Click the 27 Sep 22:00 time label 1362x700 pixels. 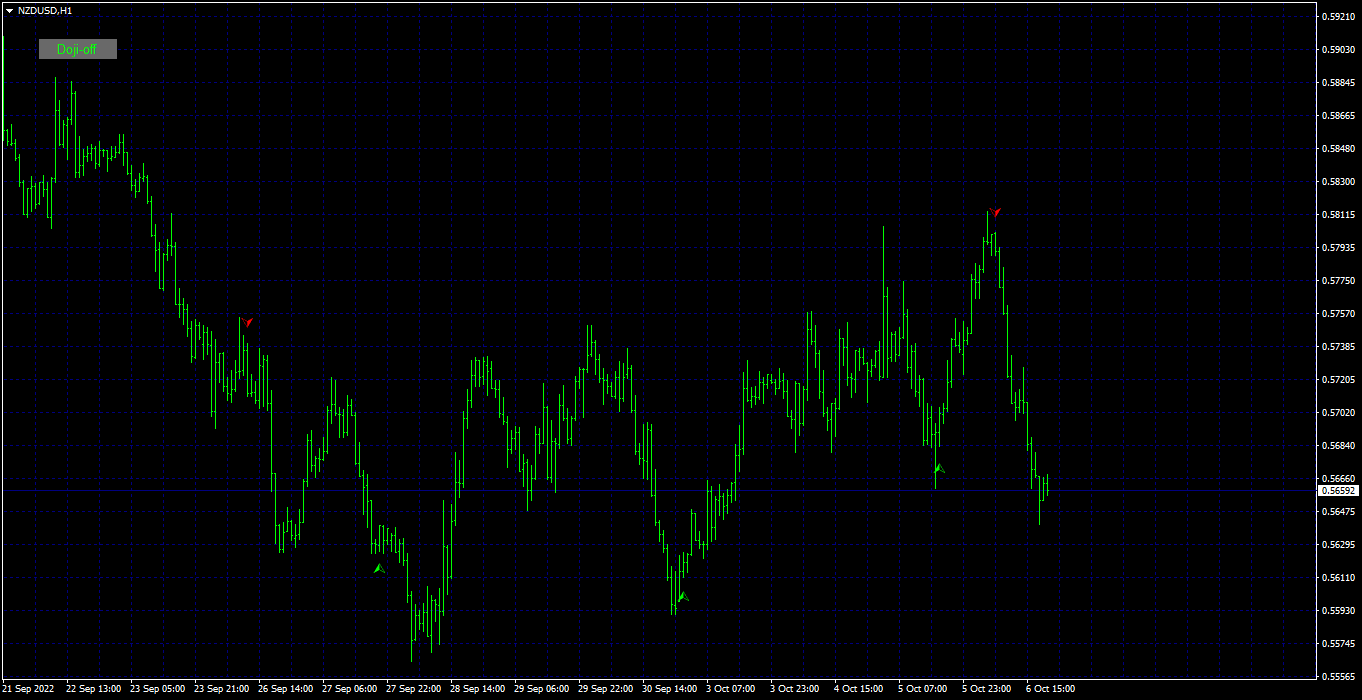(413, 689)
